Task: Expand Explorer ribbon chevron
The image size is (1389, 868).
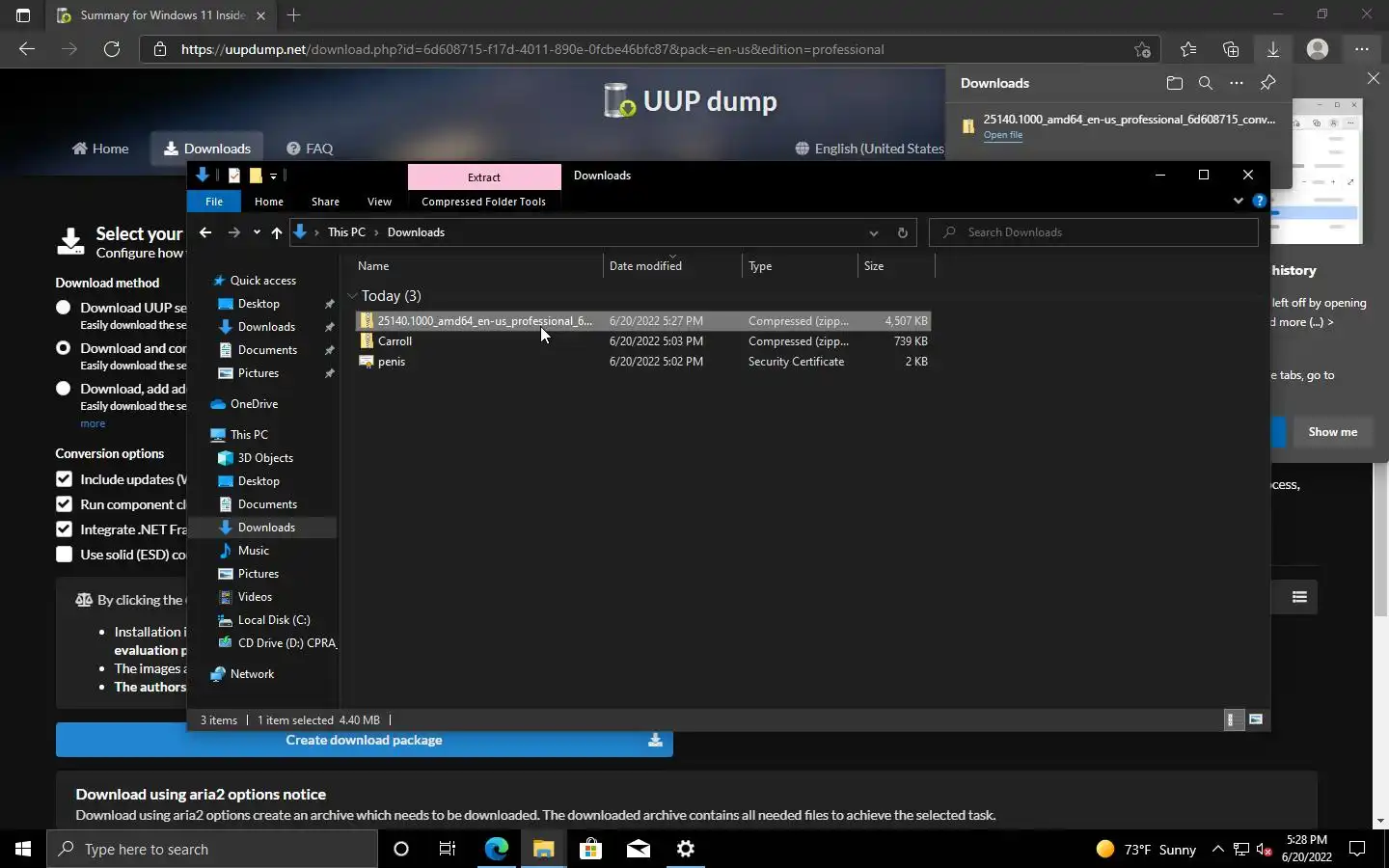Action: pyautogui.click(x=1239, y=202)
